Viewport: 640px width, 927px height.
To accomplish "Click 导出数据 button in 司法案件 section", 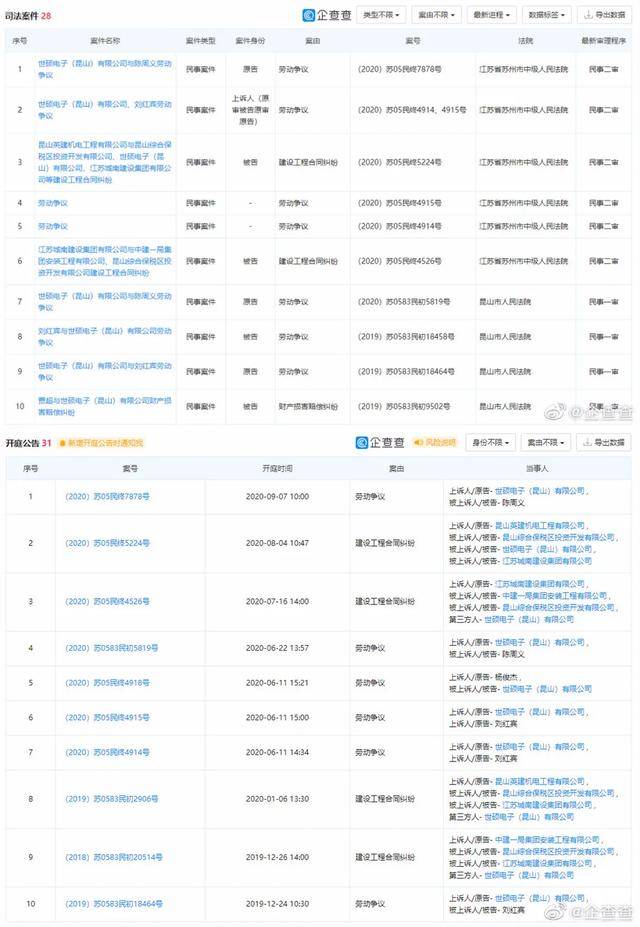I will click(x=604, y=15).
